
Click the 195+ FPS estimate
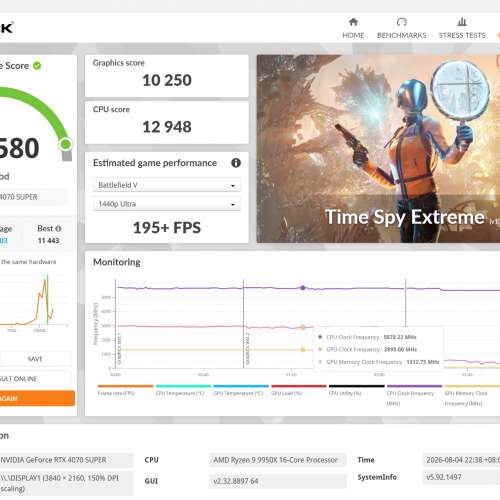(x=167, y=228)
